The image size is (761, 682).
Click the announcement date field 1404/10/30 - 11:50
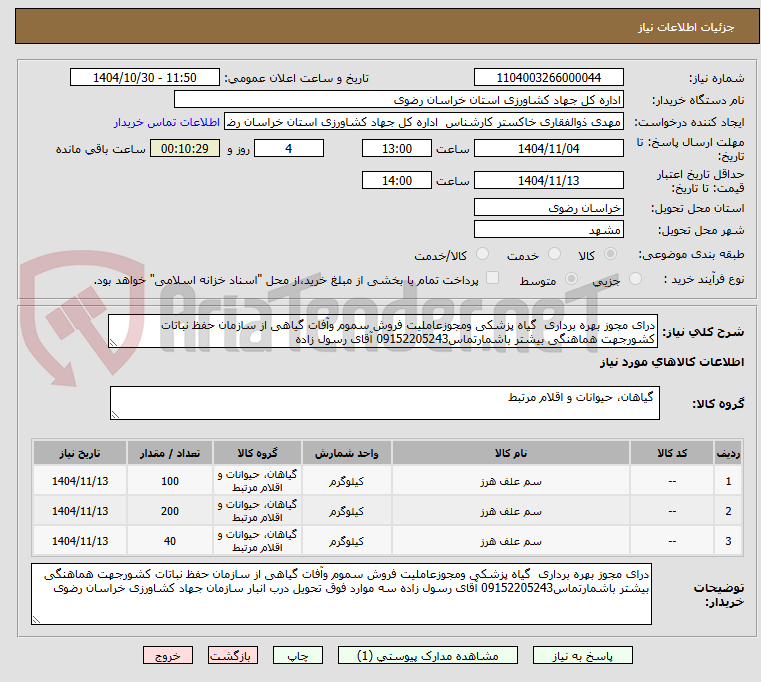pyautogui.click(x=145, y=78)
